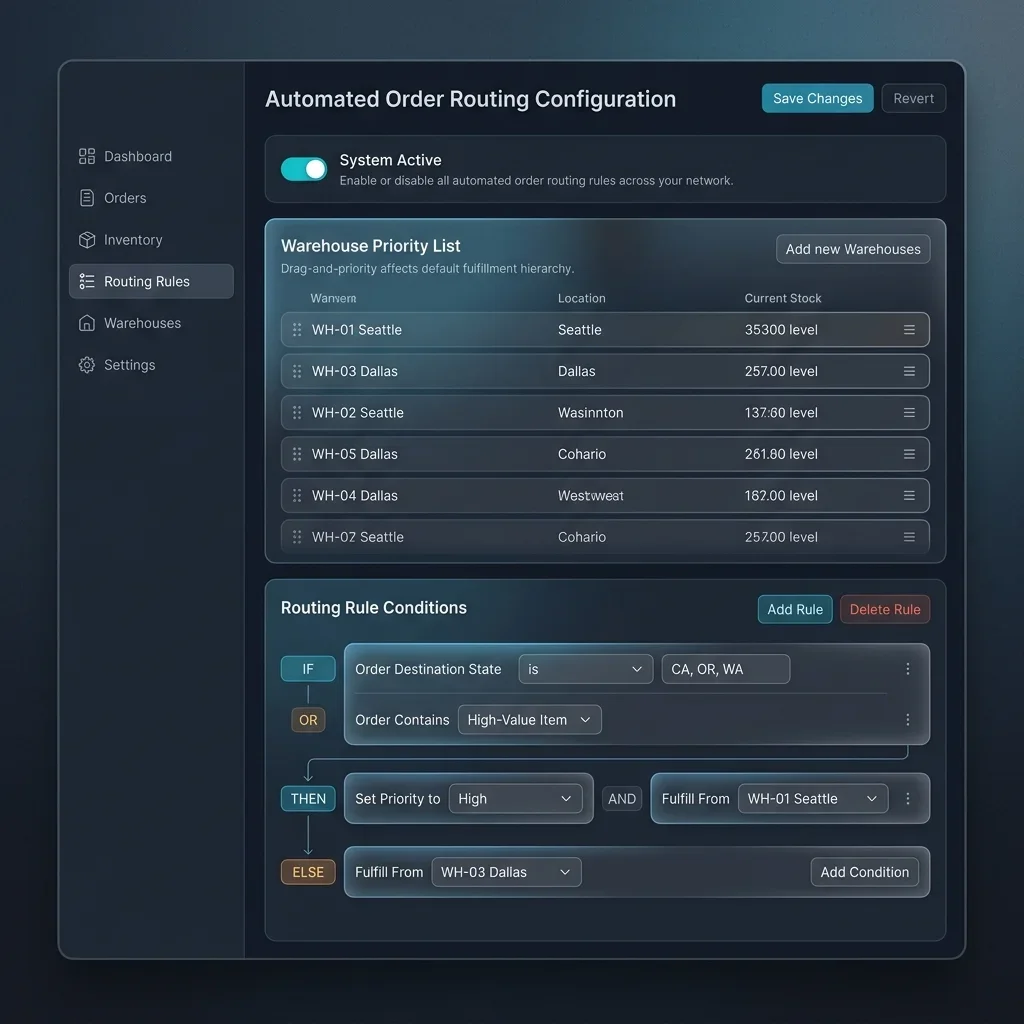Open options menu for Order Destination State condition
The width and height of the screenshot is (1024, 1024).
click(908, 669)
